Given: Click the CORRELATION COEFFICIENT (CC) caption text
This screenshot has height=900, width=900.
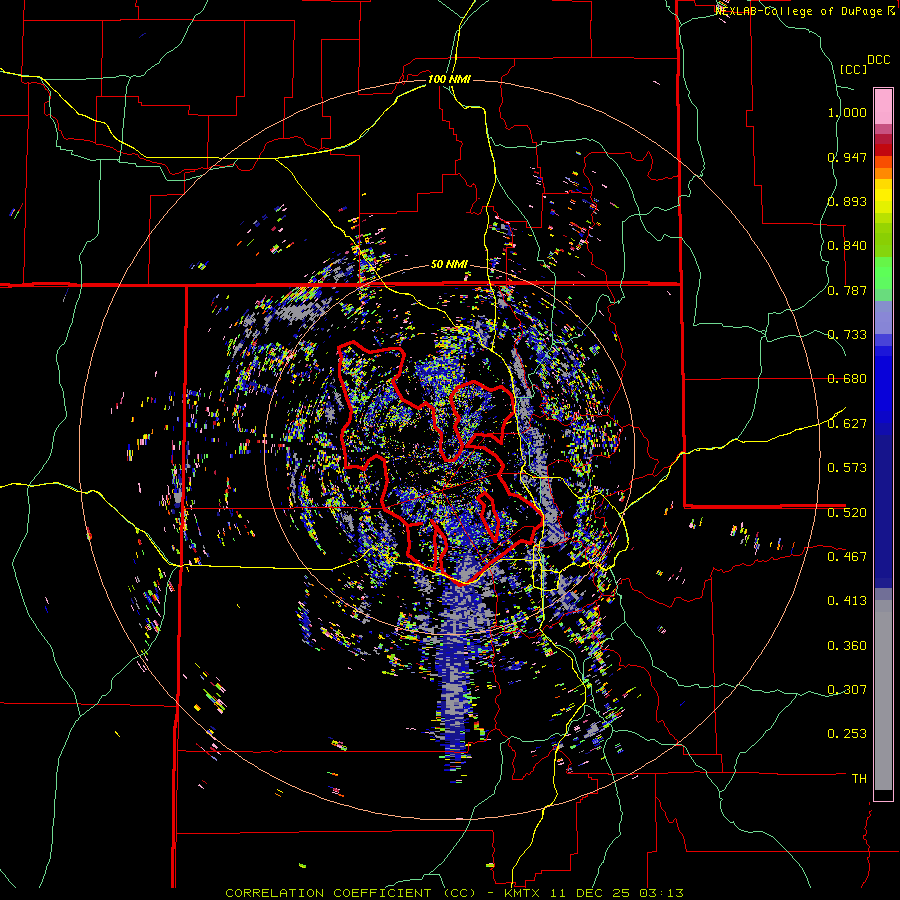Looking at the screenshot, I should click(350, 893).
